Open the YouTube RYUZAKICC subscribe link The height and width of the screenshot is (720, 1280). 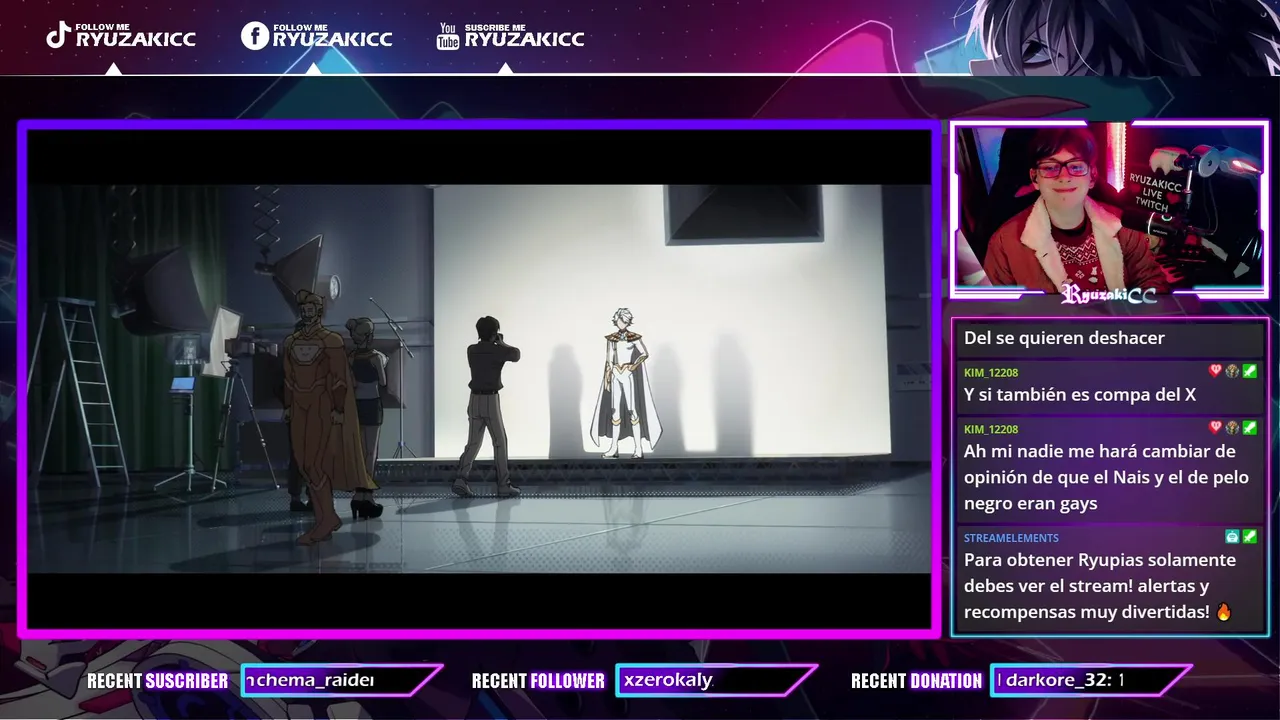click(524, 35)
